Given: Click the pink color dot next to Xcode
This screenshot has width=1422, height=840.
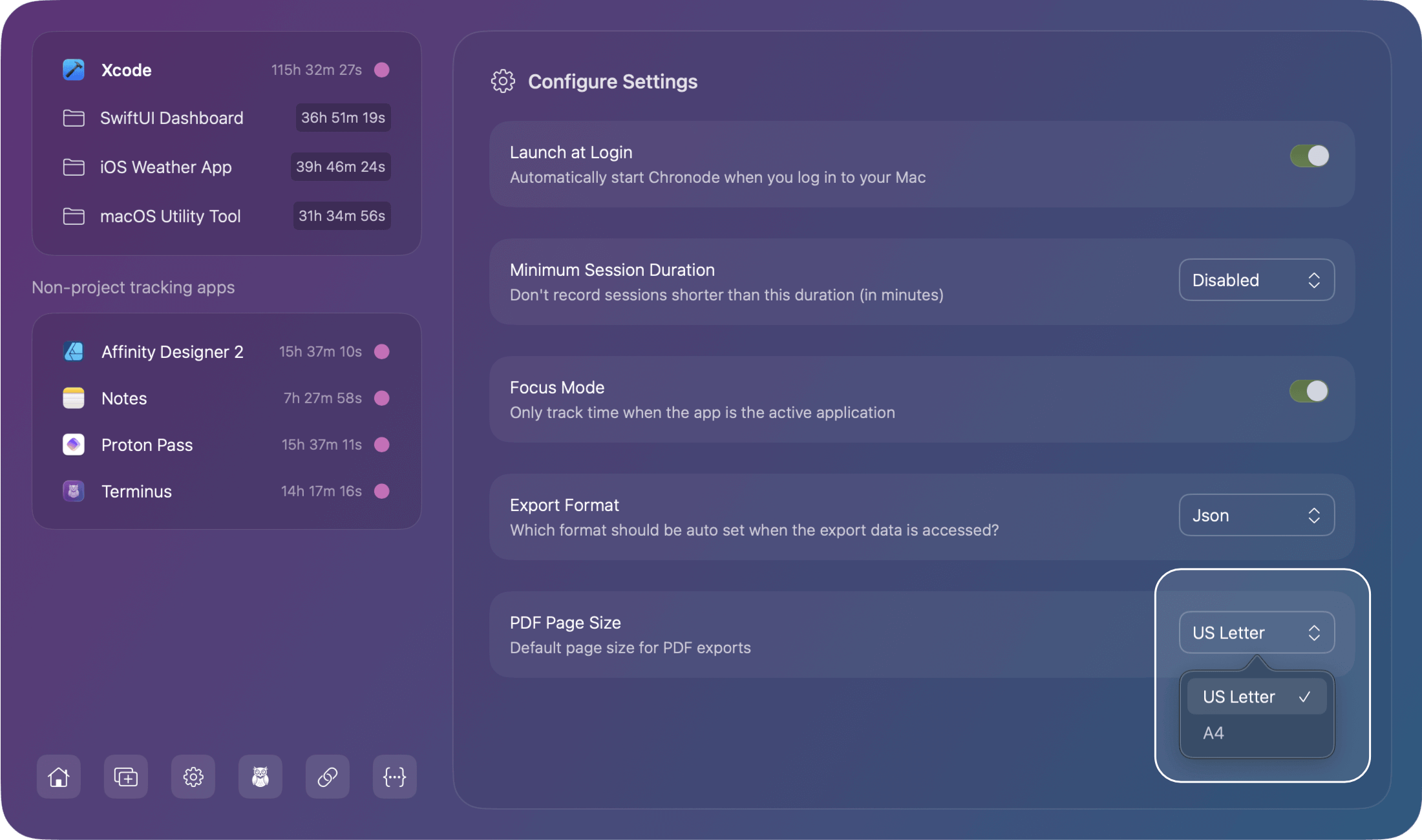Looking at the screenshot, I should (382, 70).
